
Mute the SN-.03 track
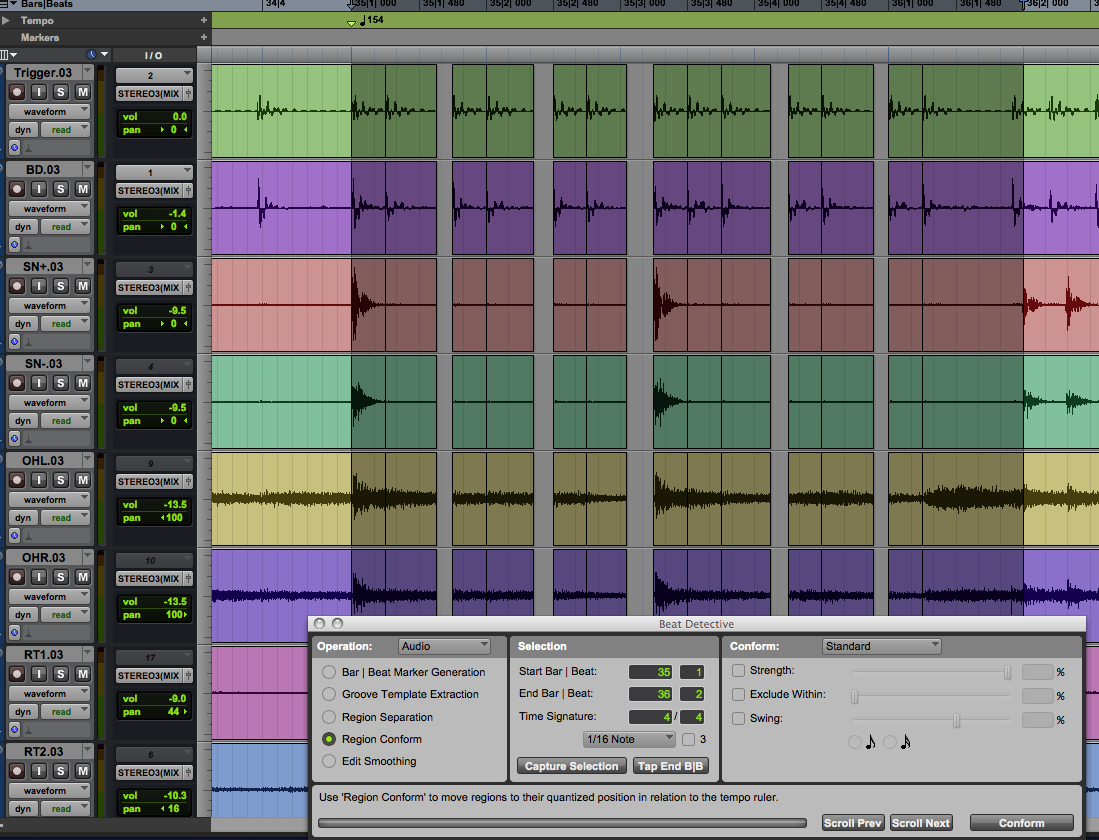(x=83, y=383)
